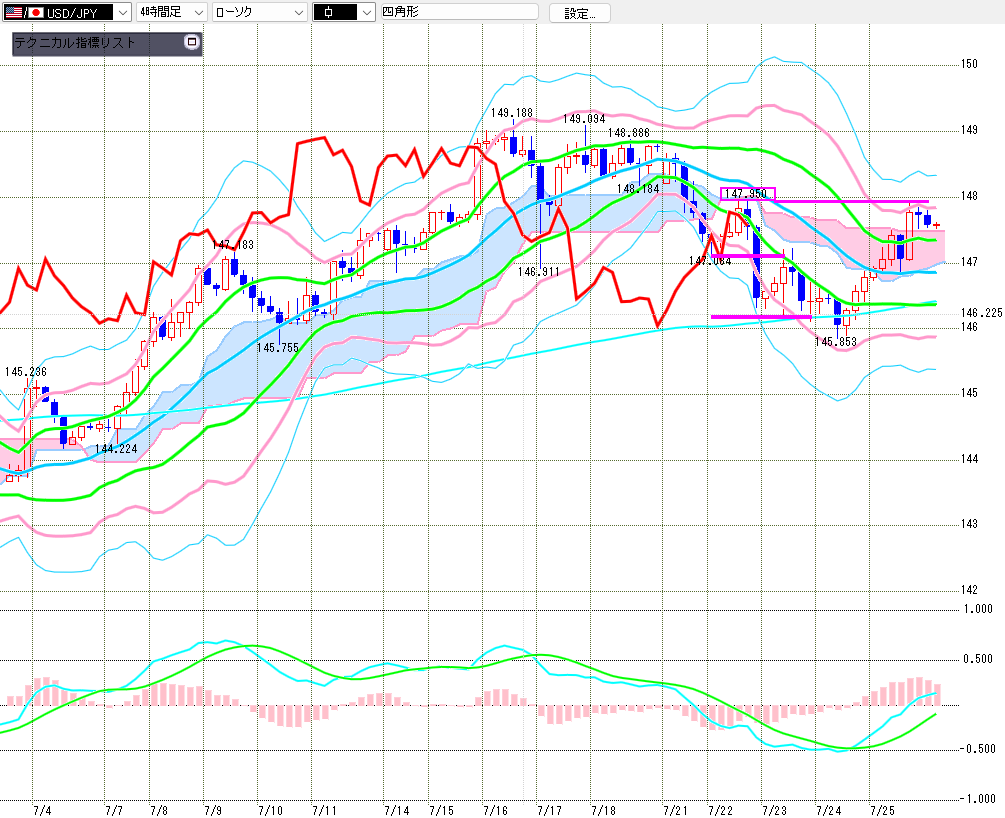Click the 7/9 date label
The image size is (1005, 818).
(213, 811)
